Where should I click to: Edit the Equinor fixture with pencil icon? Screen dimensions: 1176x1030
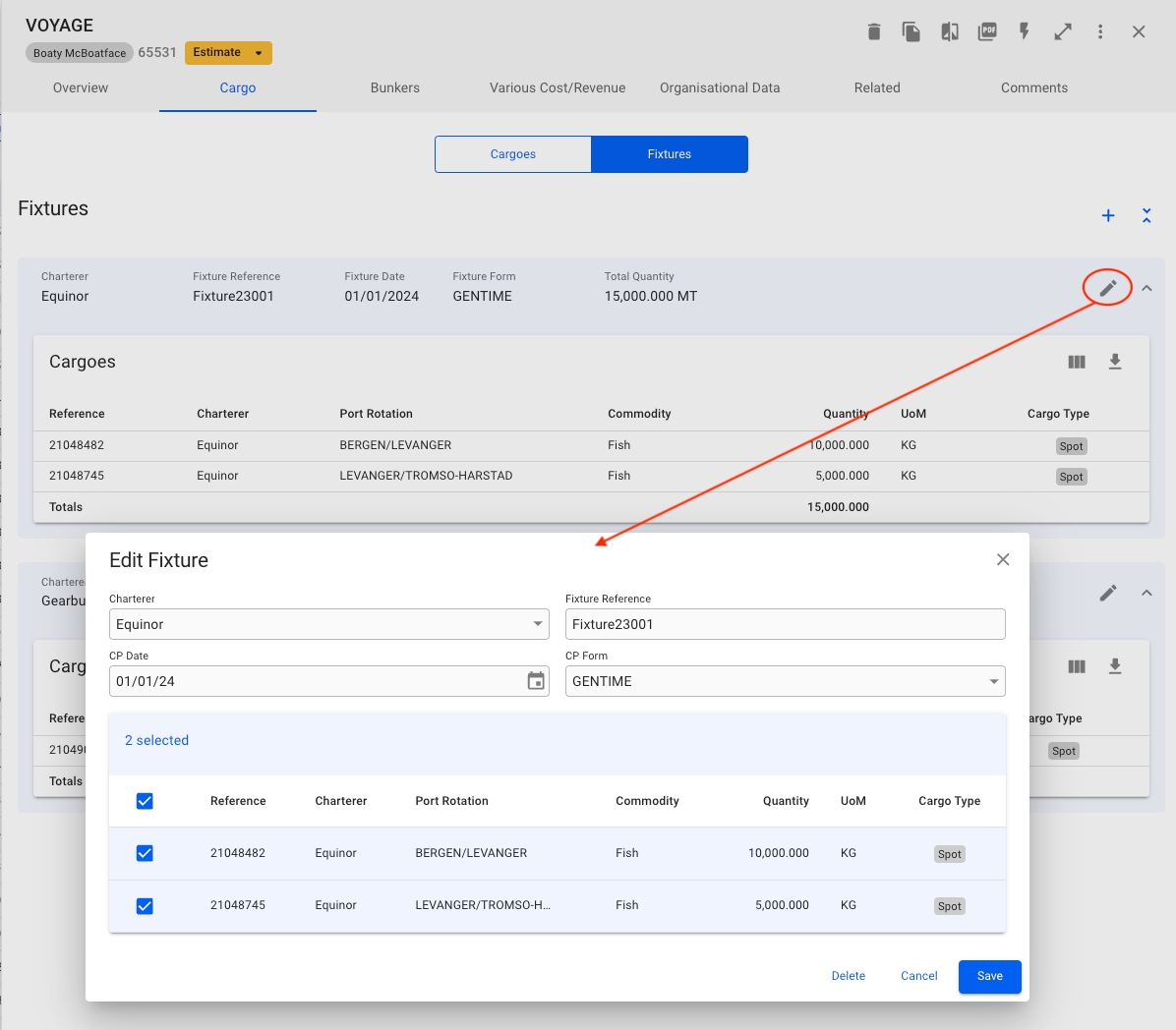pos(1108,288)
